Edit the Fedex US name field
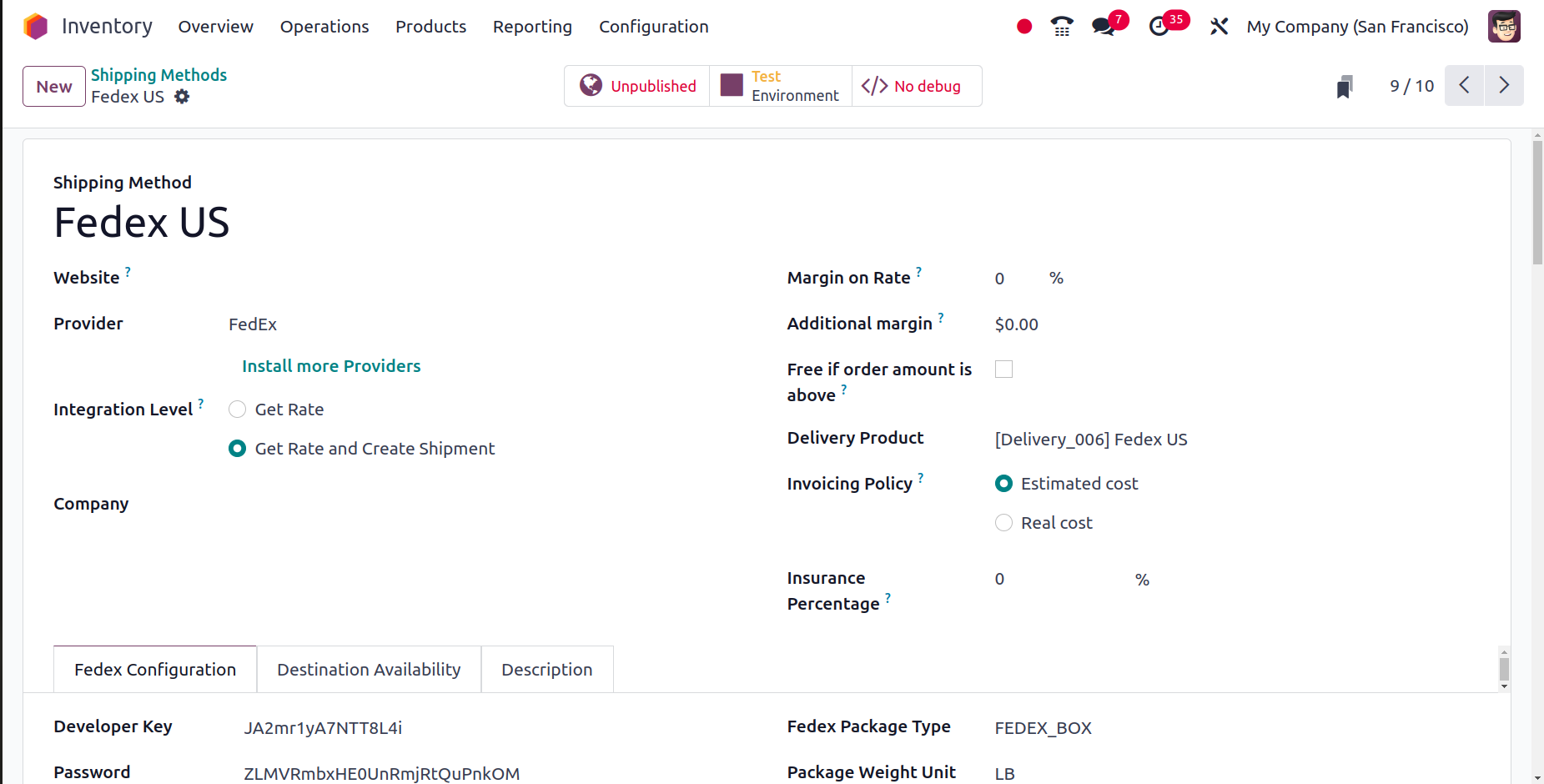1544x784 pixels. click(x=142, y=223)
